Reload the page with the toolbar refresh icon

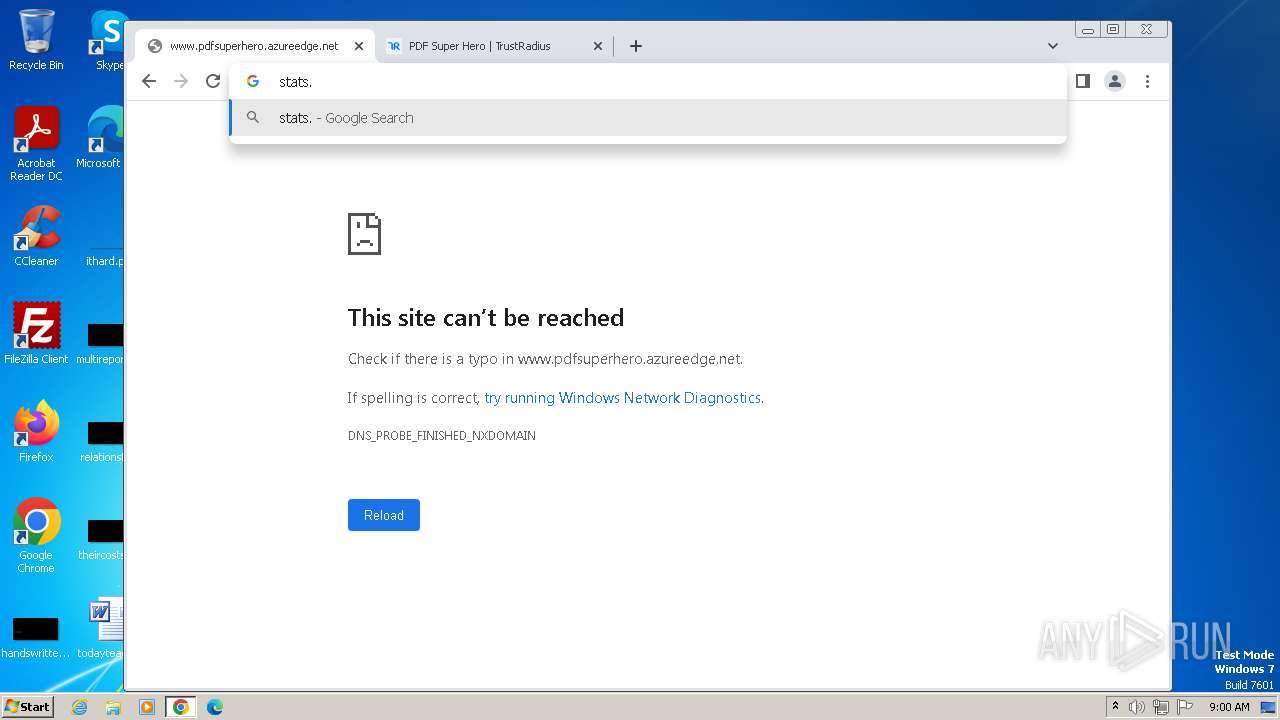click(x=213, y=81)
